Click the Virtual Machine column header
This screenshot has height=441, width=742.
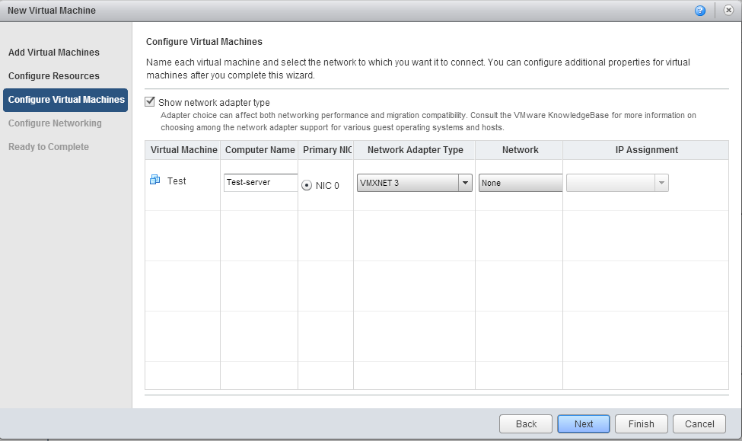pos(183,150)
